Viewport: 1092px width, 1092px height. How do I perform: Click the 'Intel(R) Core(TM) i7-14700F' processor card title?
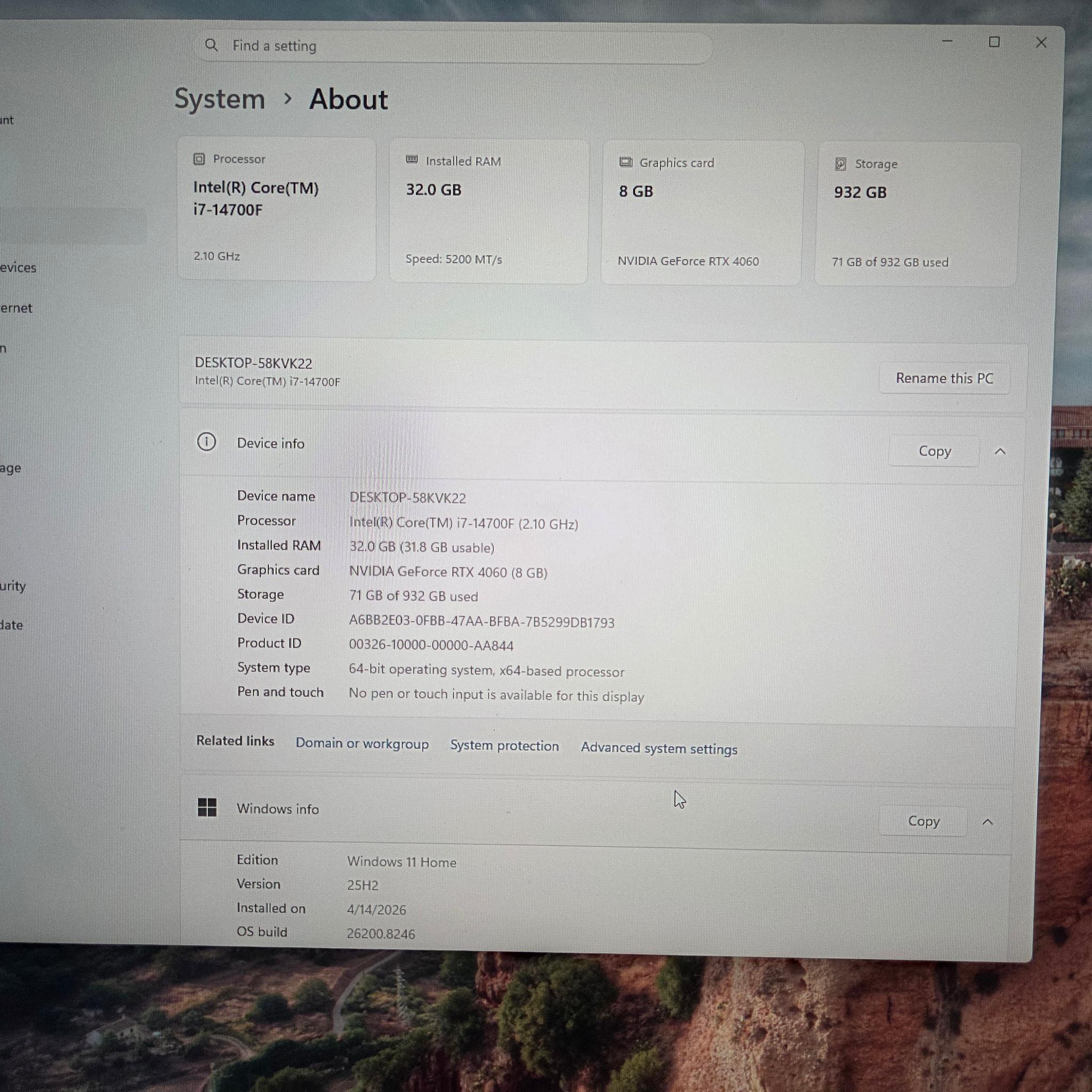256,198
